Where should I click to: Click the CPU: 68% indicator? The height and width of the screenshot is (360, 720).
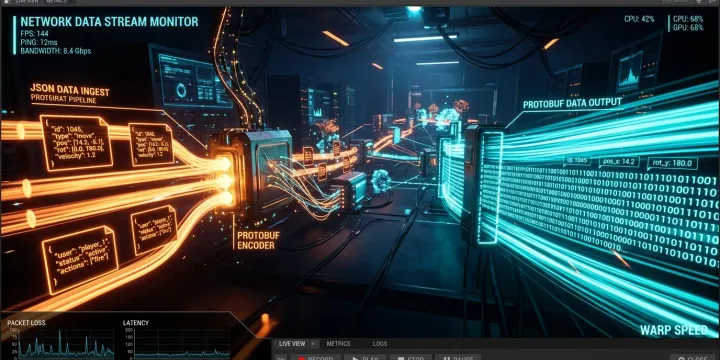click(688, 19)
